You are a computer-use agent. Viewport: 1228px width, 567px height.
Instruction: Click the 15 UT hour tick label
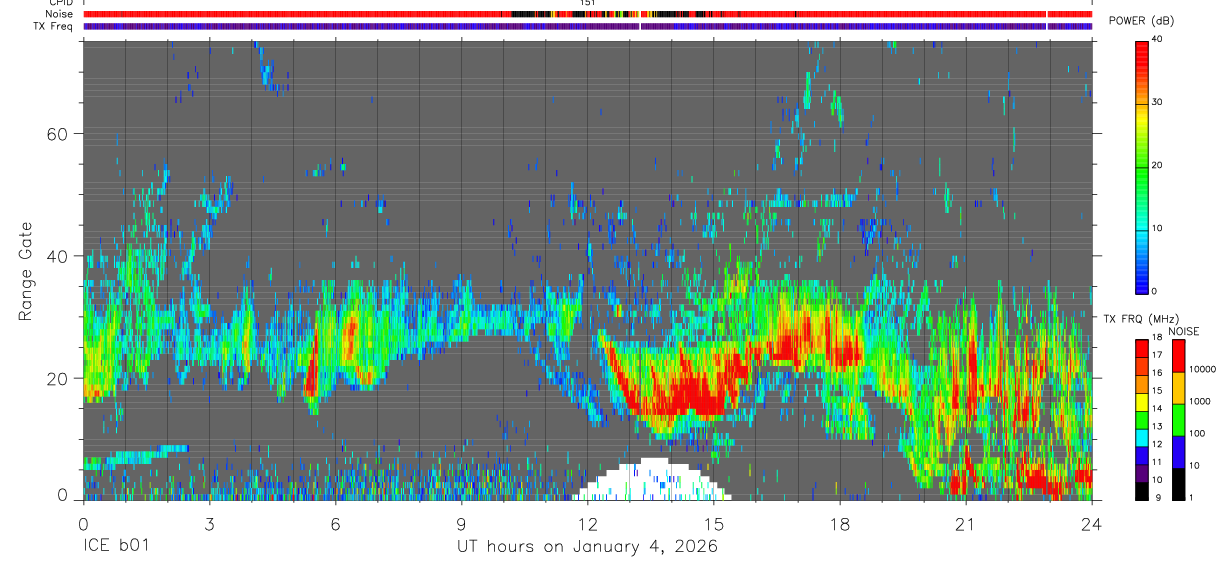point(714,523)
